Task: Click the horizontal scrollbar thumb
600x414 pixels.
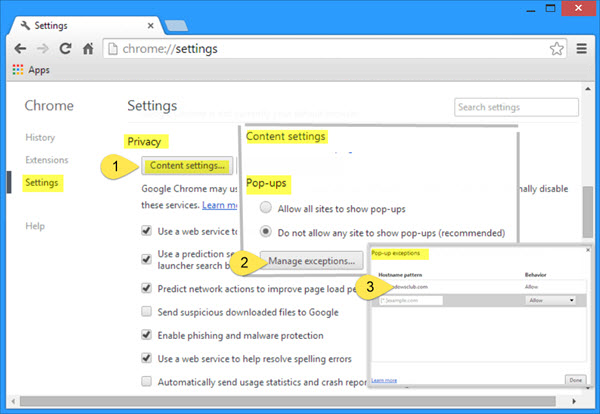Action: coord(288,401)
